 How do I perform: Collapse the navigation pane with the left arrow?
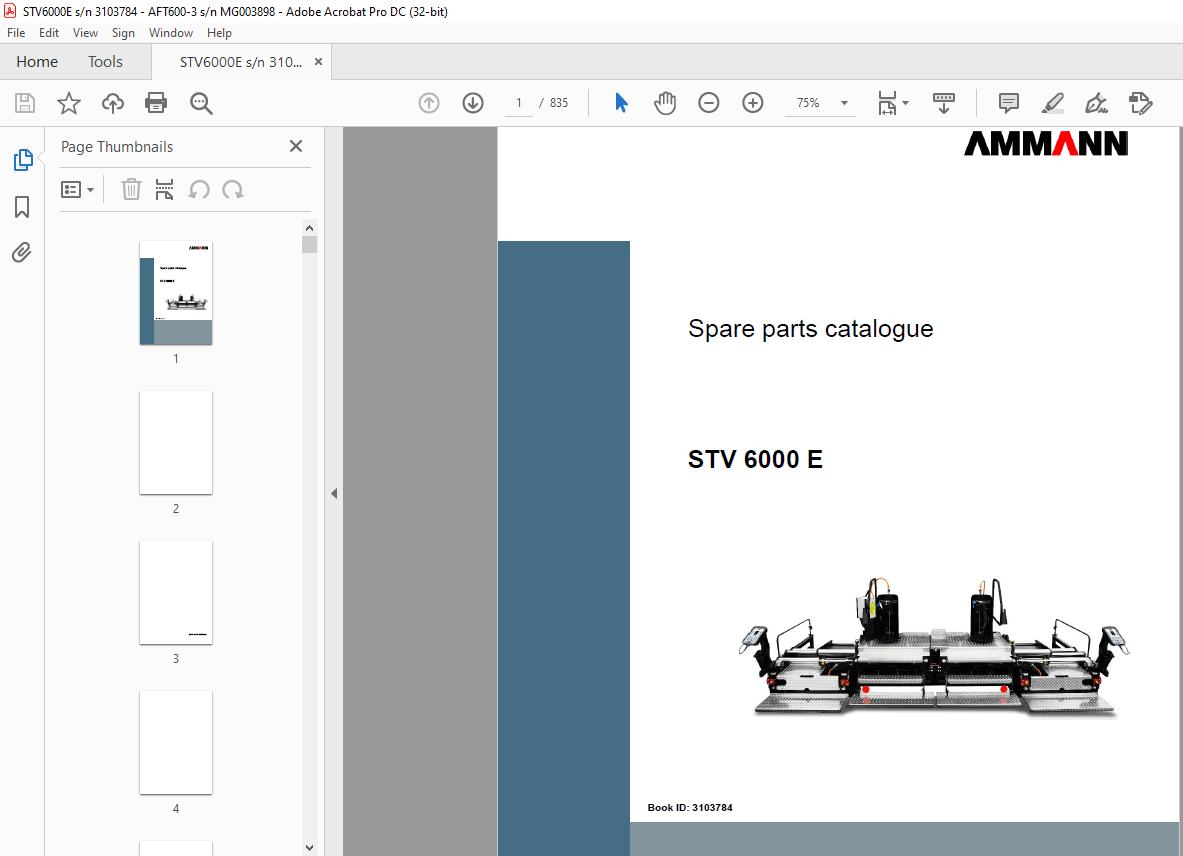pyautogui.click(x=333, y=493)
